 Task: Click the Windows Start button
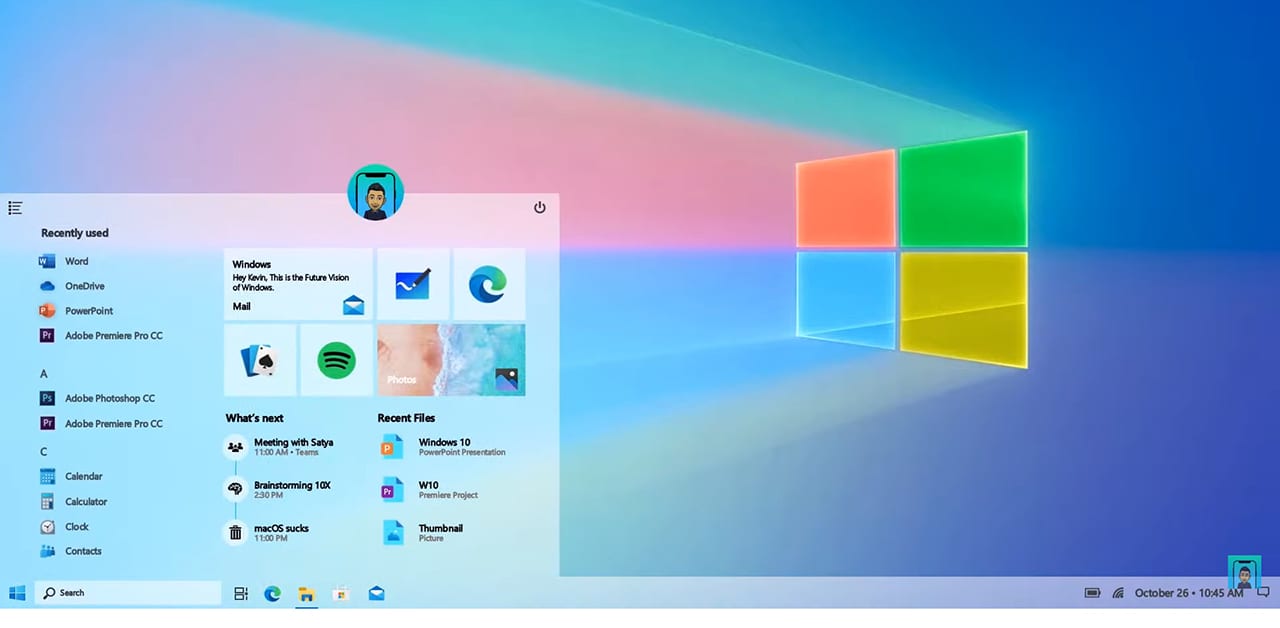17,593
